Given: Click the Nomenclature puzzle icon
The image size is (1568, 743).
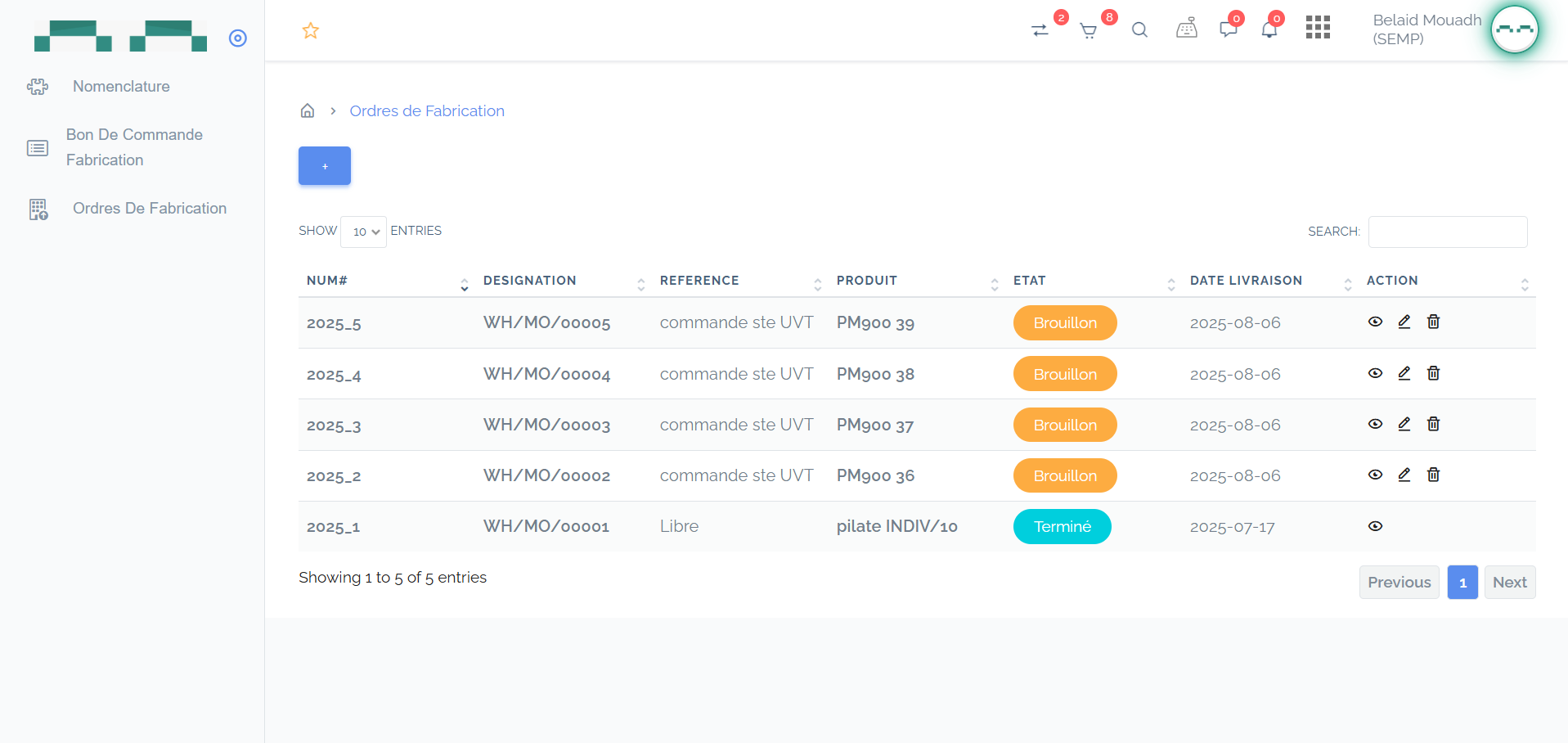Looking at the screenshot, I should click(38, 87).
